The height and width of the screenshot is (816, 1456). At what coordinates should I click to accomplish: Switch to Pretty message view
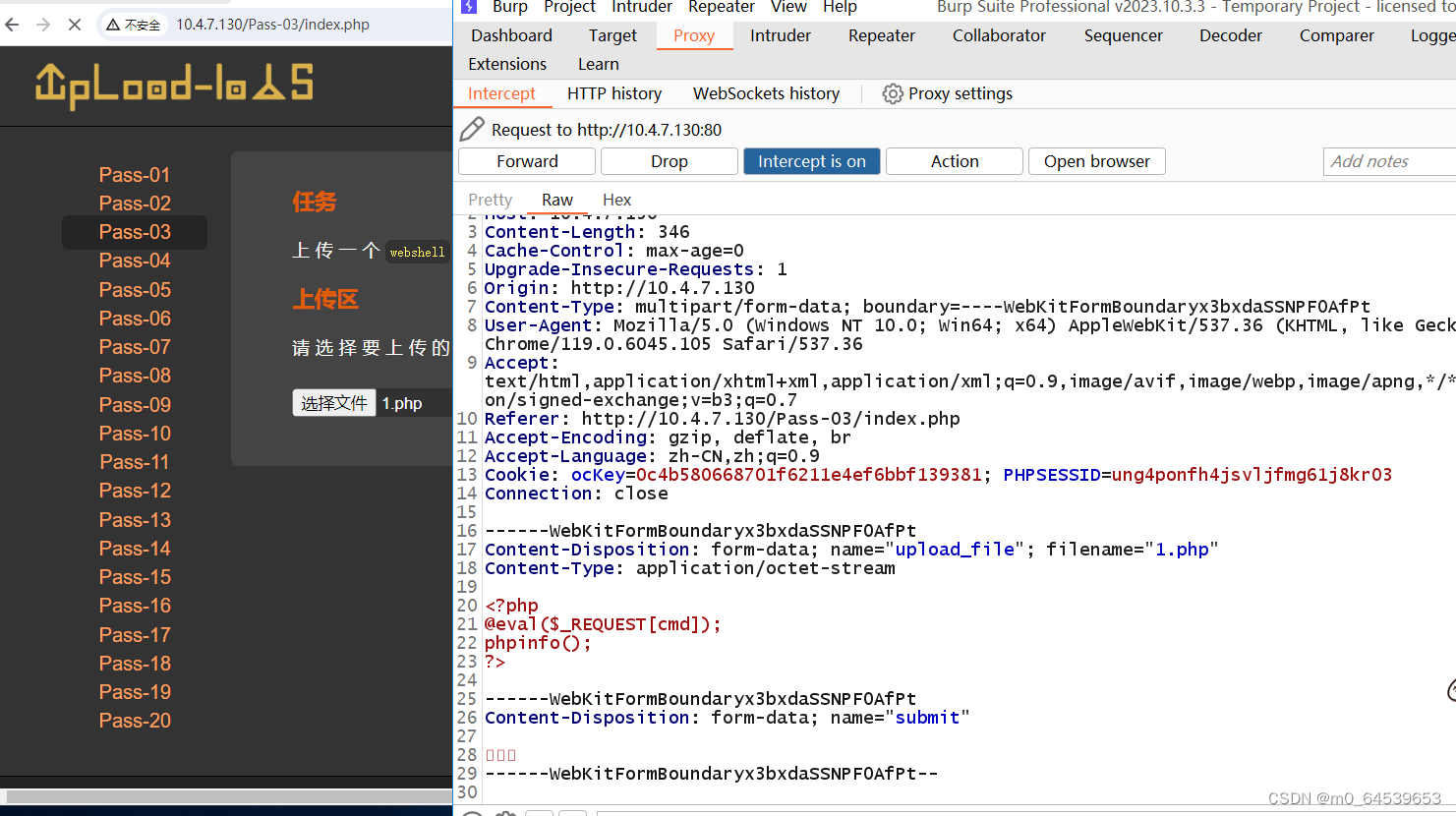[491, 200]
